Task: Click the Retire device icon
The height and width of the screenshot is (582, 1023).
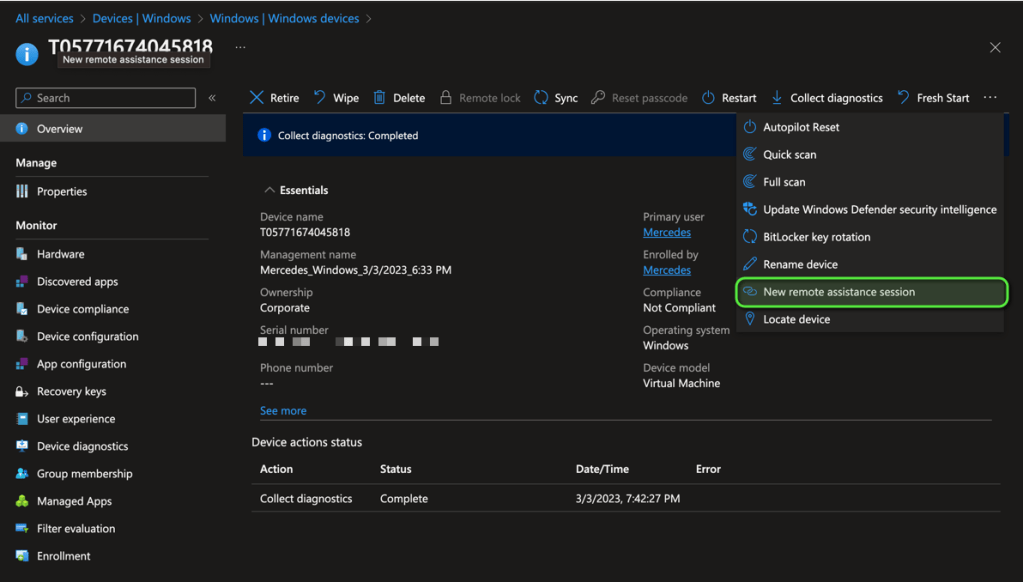Action: 257,98
